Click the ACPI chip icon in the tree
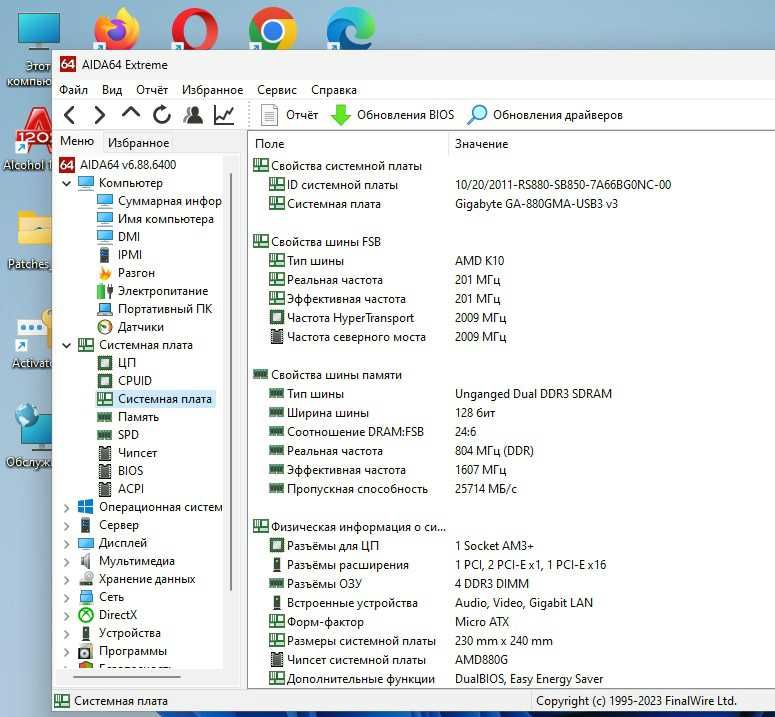 105,489
